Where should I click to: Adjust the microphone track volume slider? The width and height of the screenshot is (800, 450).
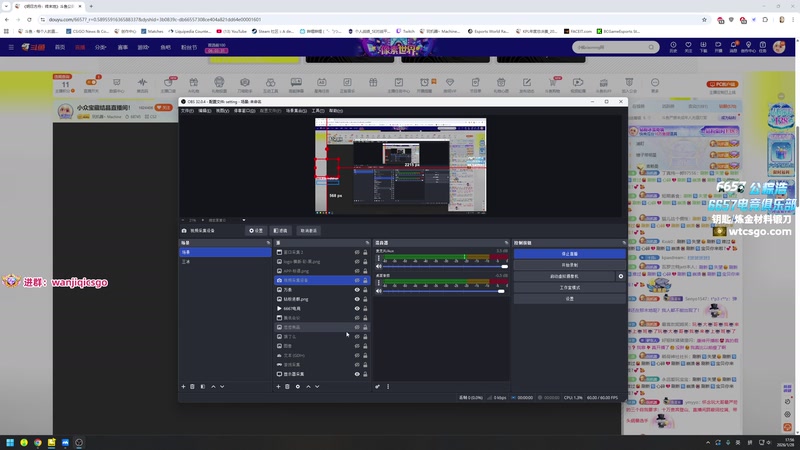click(x=445, y=266)
